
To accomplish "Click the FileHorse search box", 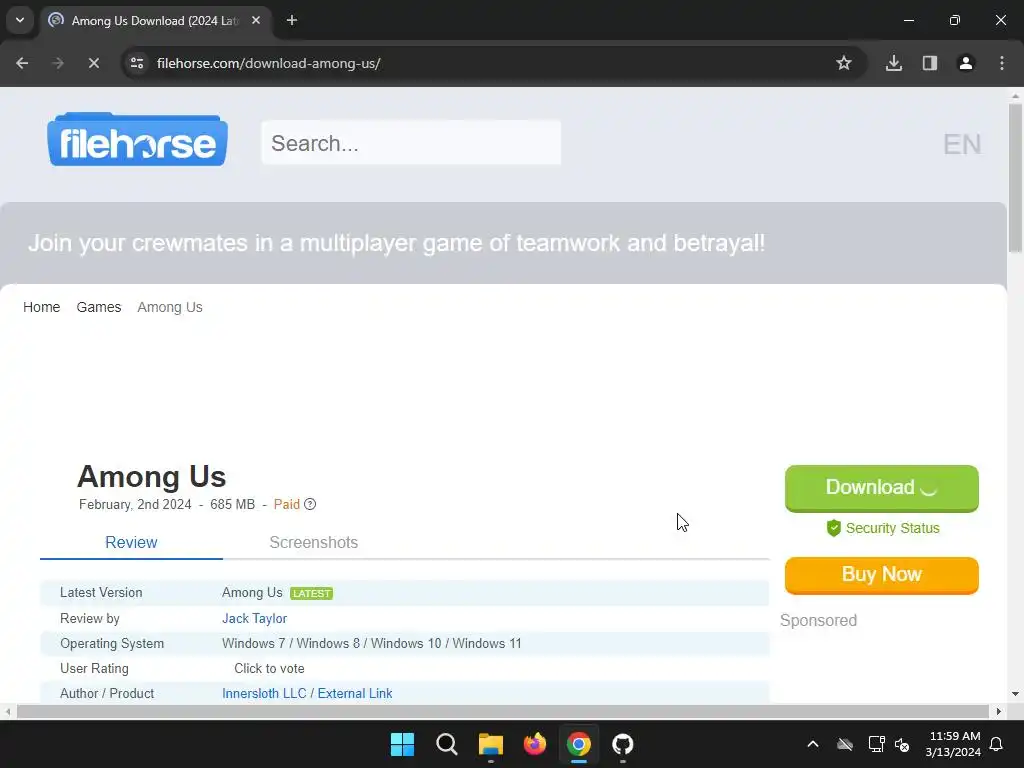I will pyautogui.click(x=411, y=143).
